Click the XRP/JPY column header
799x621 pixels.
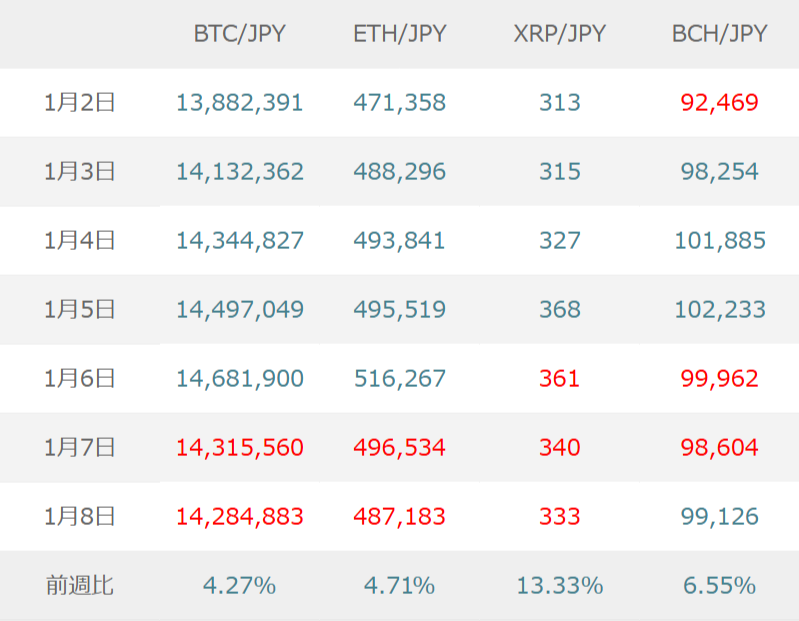559,34
